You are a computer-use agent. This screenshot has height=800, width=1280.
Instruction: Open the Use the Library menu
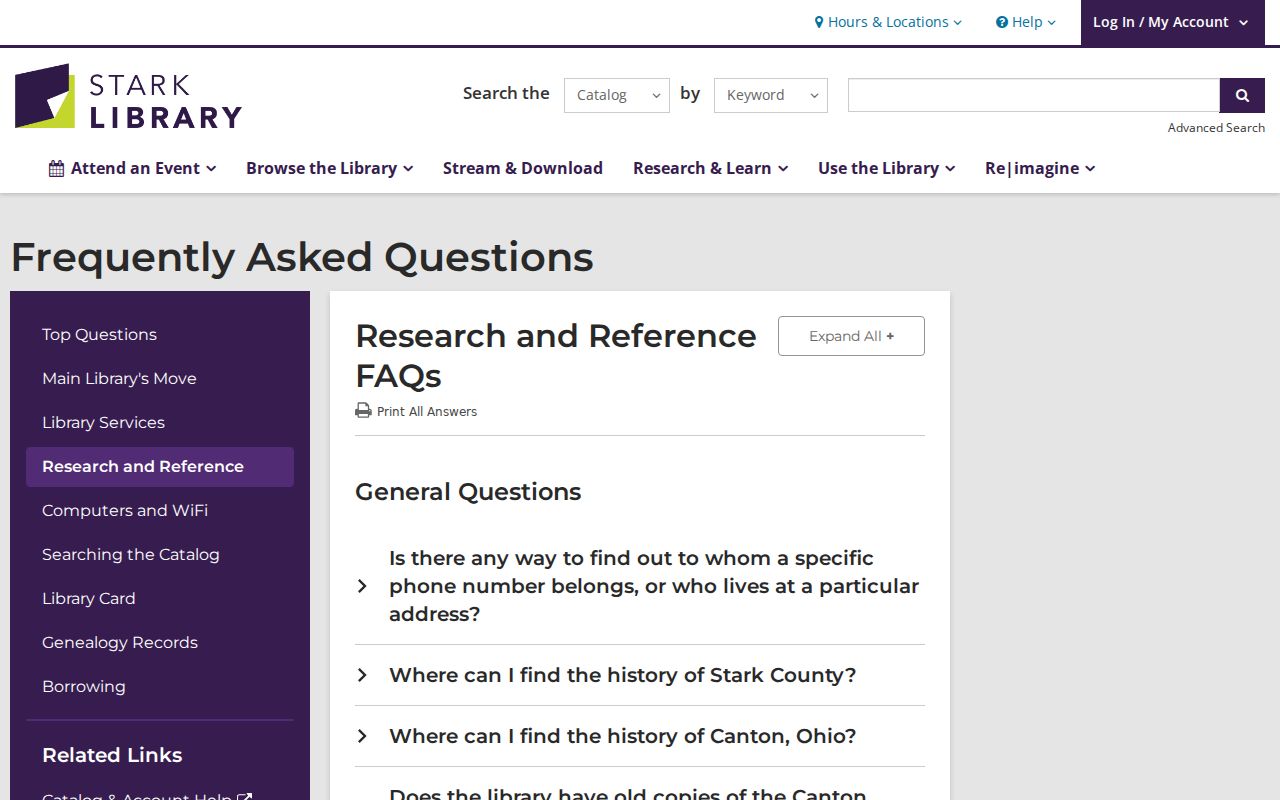(887, 168)
